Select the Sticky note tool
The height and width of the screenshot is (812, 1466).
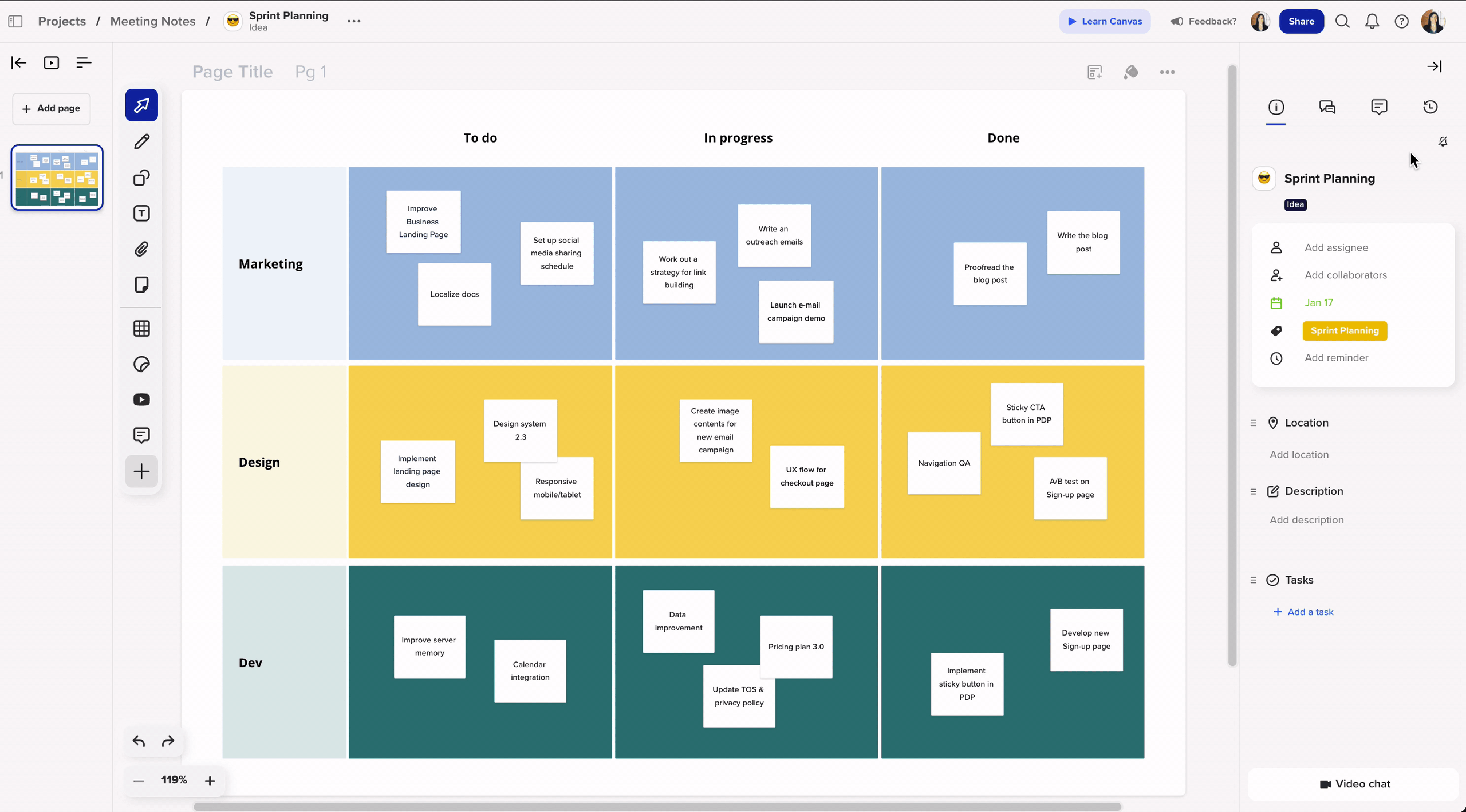click(x=141, y=285)
